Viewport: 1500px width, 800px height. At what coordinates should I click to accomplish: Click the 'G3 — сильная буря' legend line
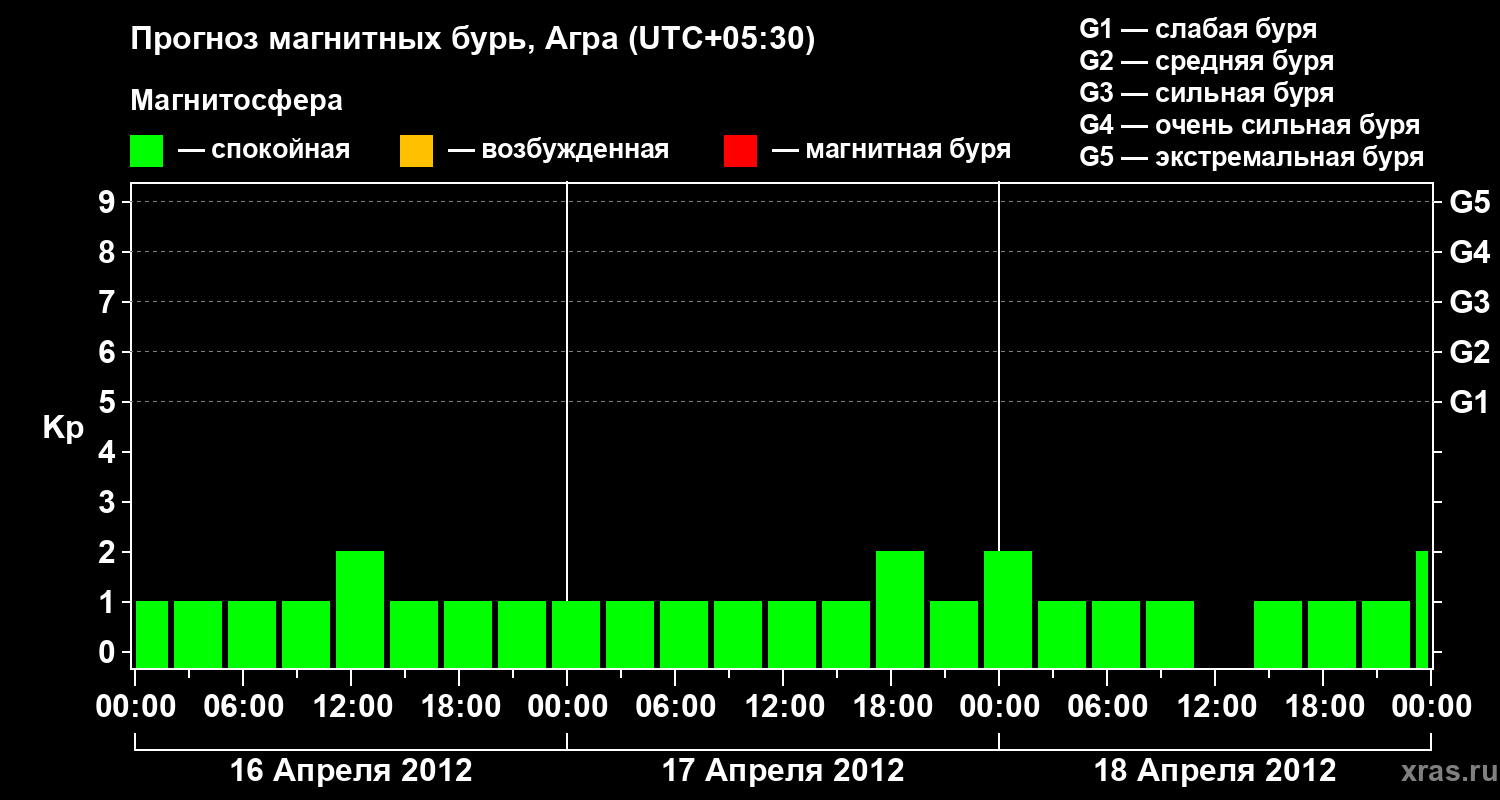click(1206, 93)
